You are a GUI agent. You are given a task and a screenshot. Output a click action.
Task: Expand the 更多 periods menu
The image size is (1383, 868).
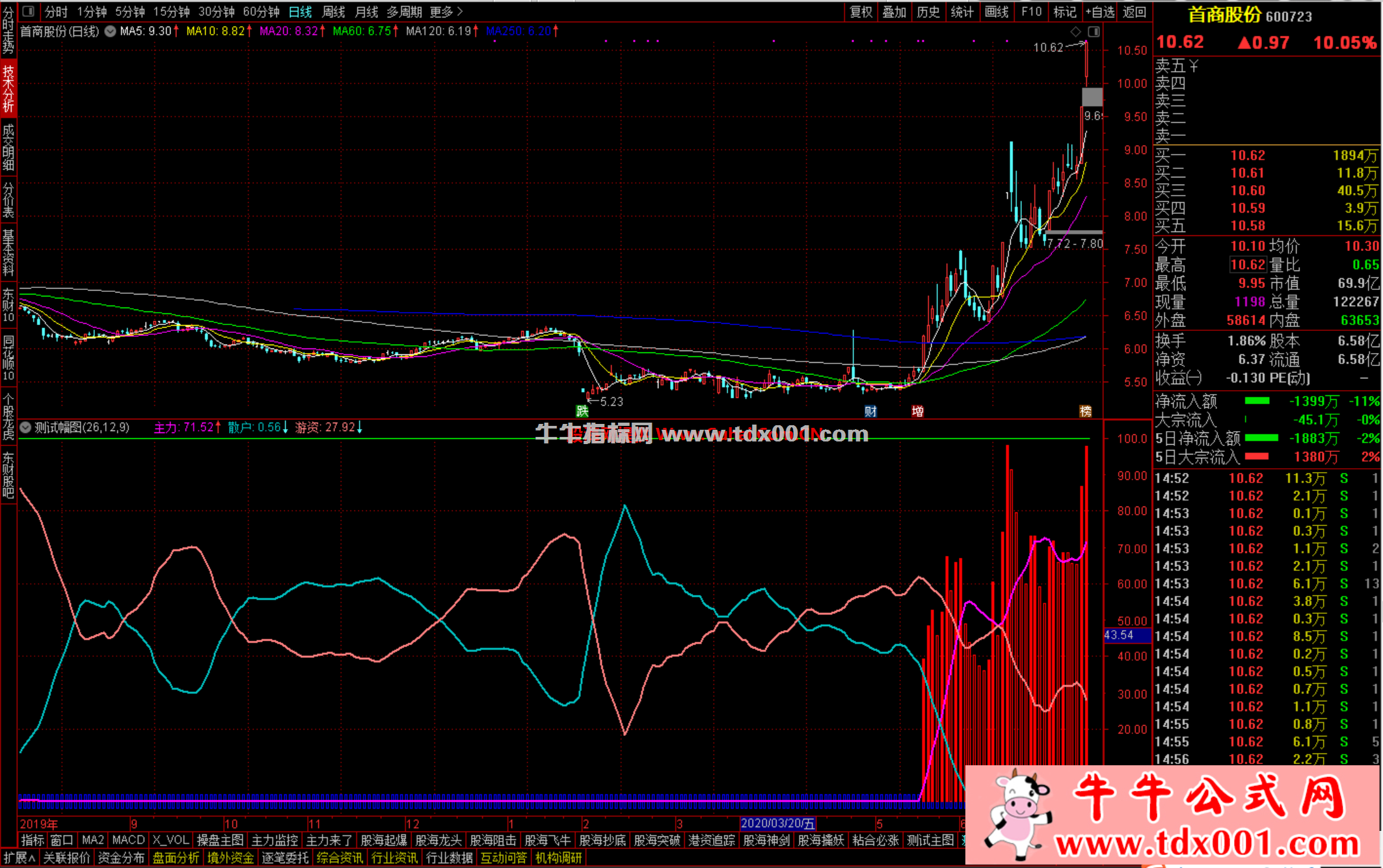click(x=446, y=12)
